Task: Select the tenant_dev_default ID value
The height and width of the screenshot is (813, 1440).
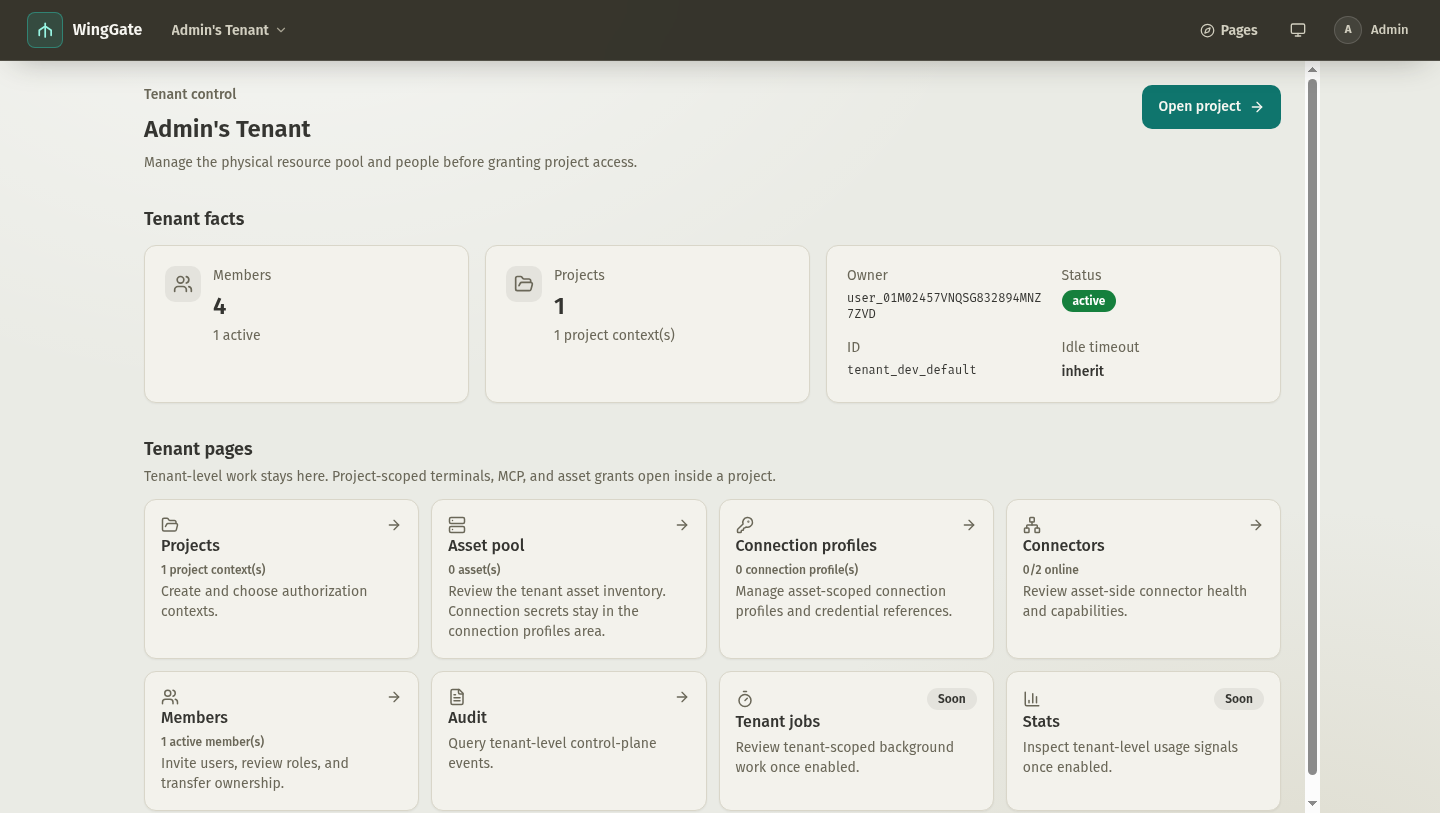Action: point(911,370)
